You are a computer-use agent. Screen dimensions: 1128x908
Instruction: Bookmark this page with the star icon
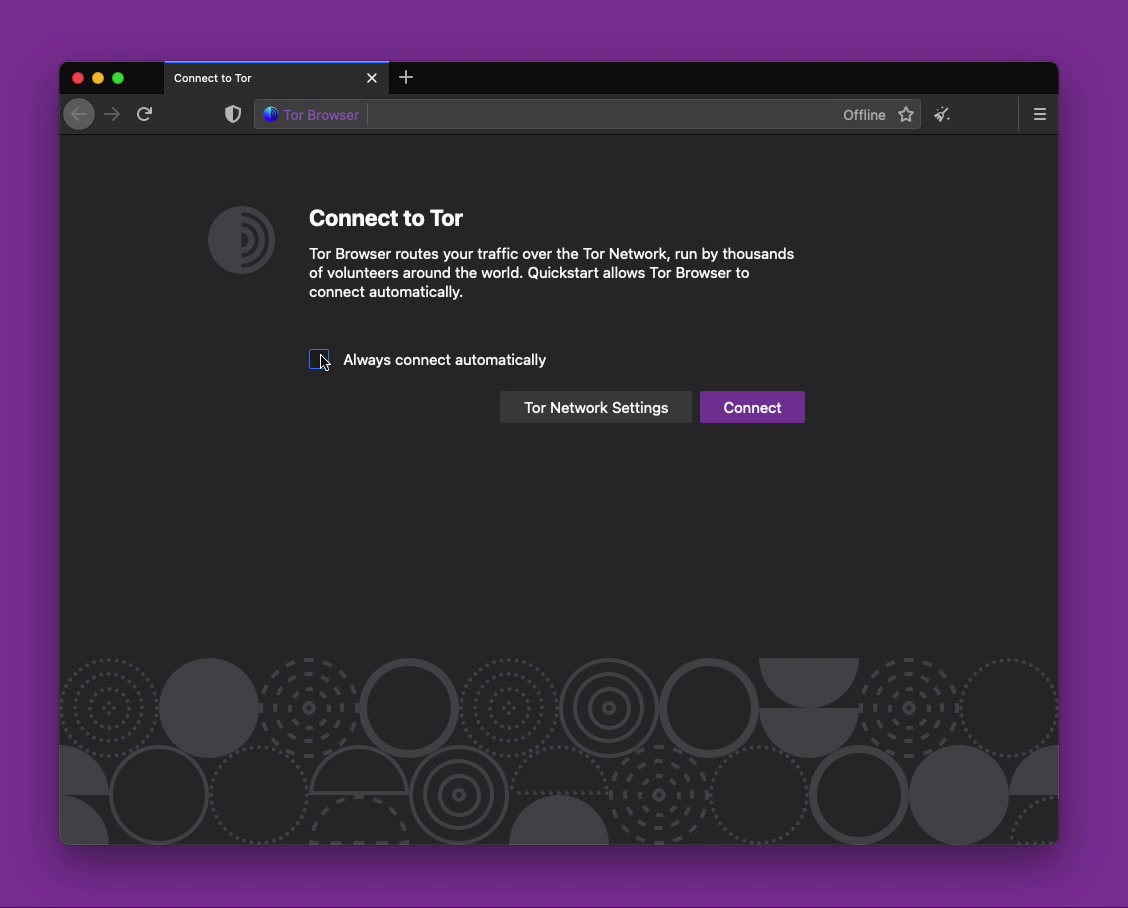pos(906,114)
